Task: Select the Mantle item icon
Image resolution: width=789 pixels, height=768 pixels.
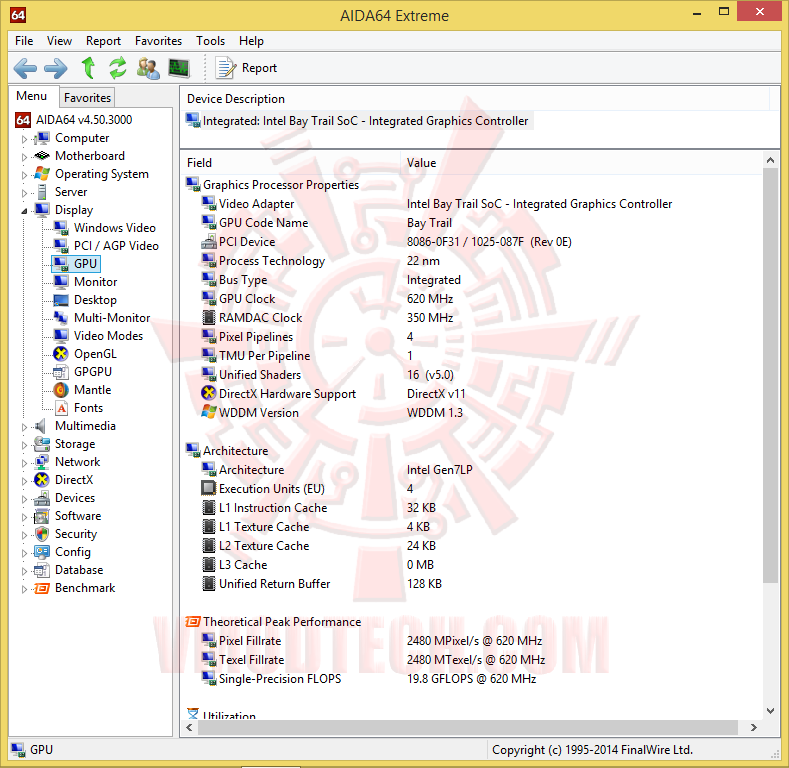Action: coord(61,390)
